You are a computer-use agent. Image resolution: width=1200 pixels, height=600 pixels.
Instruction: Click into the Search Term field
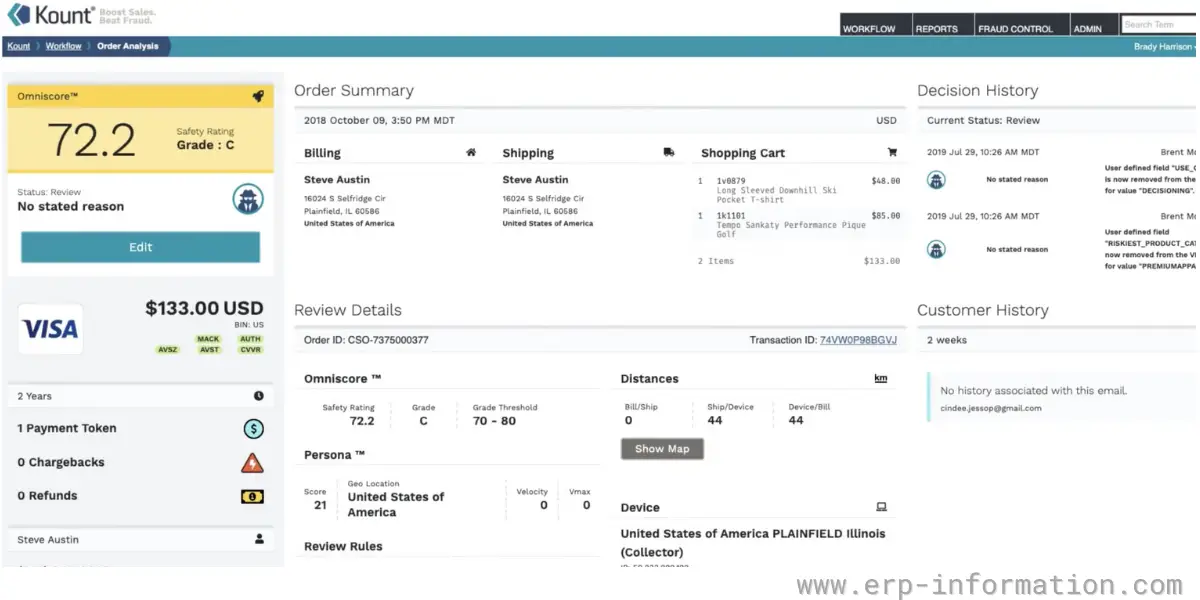pyautogui.click(x=1158, y=24)
